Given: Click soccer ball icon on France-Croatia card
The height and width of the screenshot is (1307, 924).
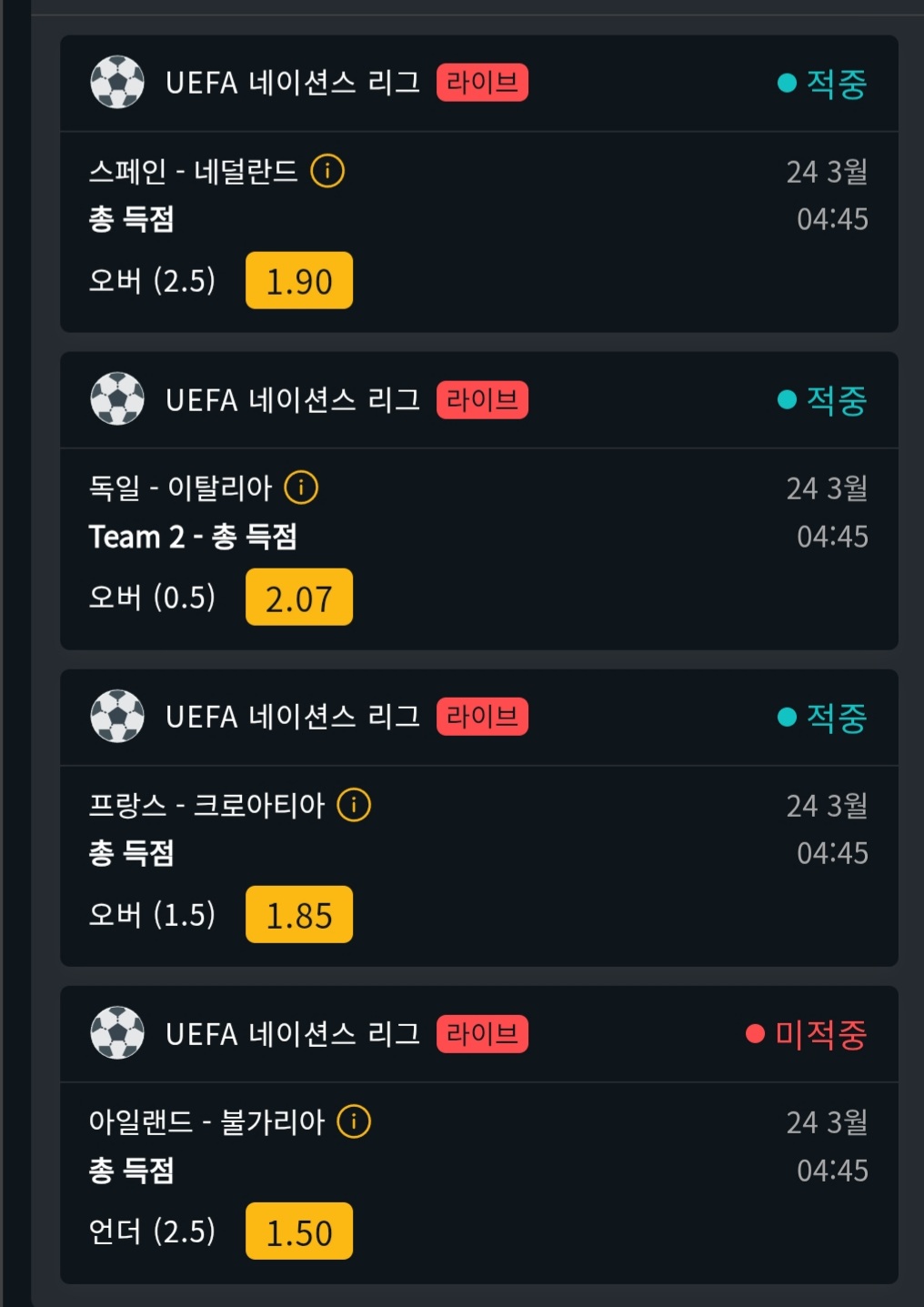Looking at the screenshot, I should (117, 717).
